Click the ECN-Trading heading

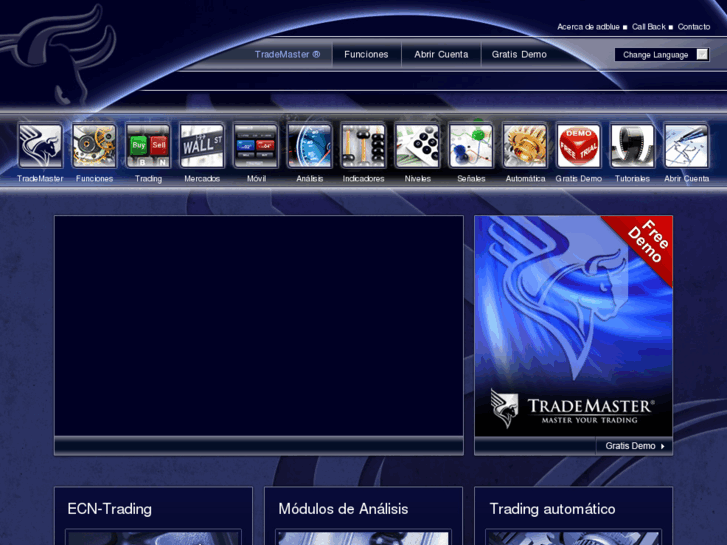click(x=109, y=509)
